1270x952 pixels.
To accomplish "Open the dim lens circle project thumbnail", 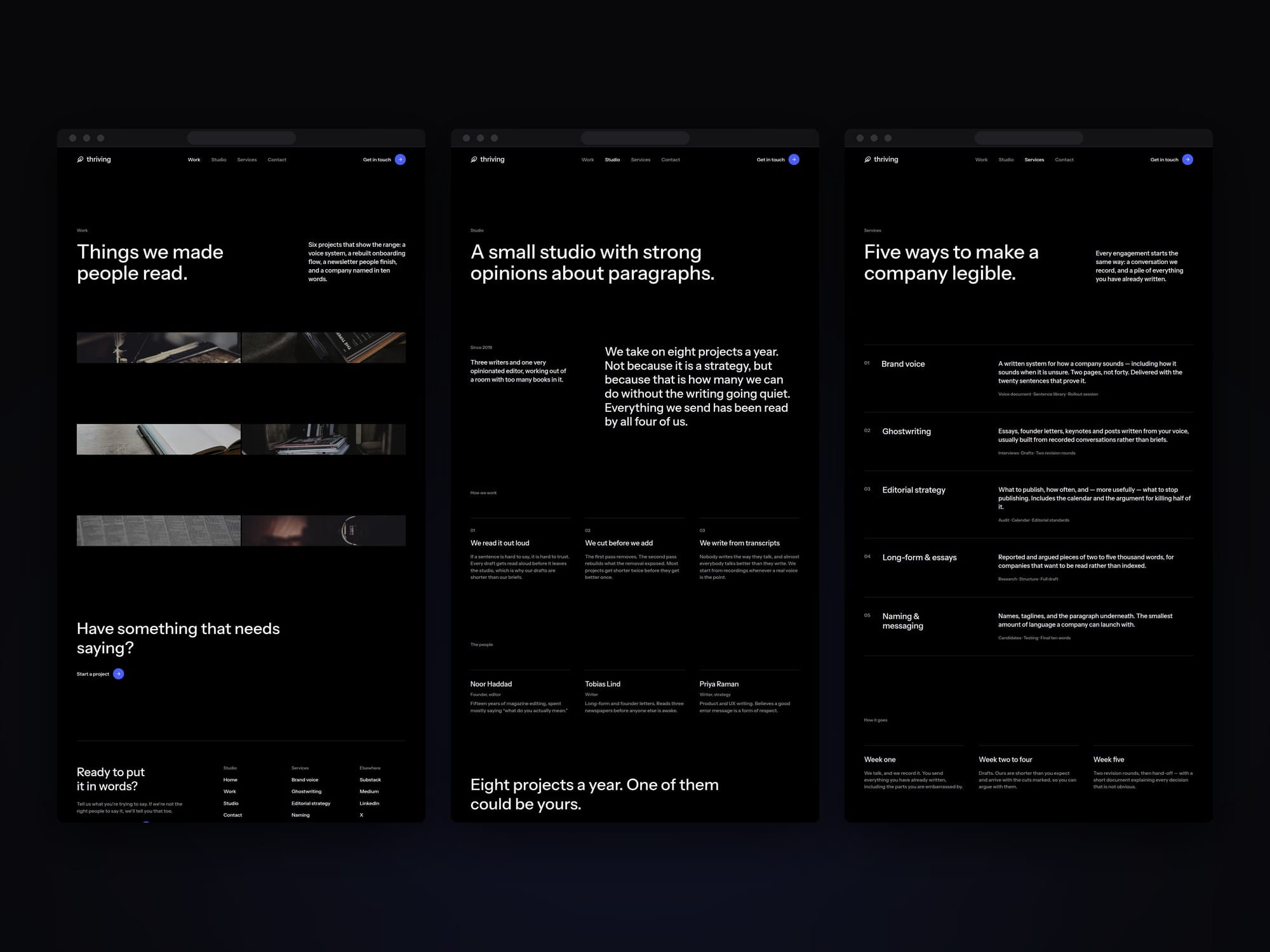I will tap(324, 531).
